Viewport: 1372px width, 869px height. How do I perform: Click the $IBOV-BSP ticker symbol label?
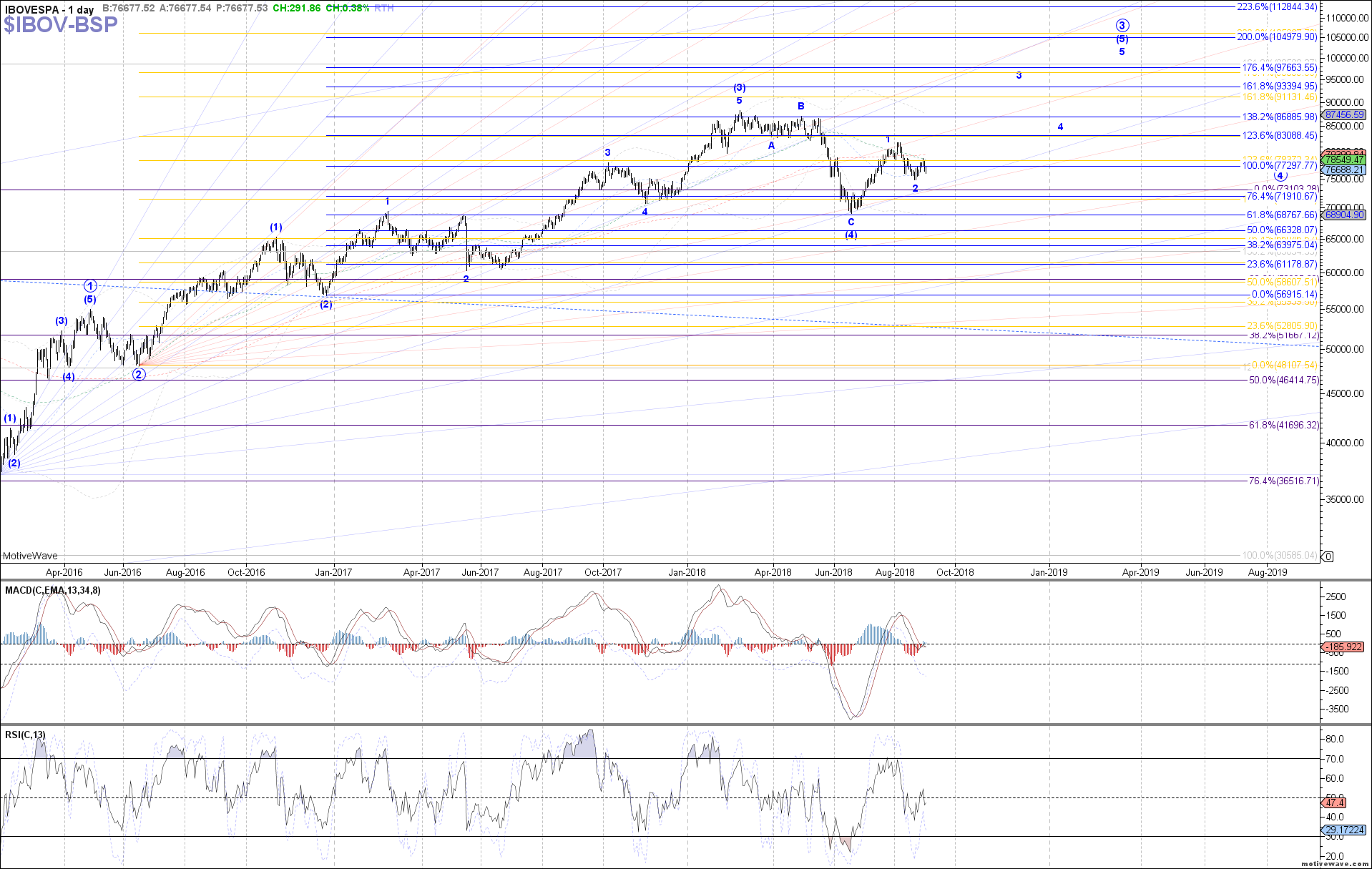pyautogui.click(x=60, y=25)
